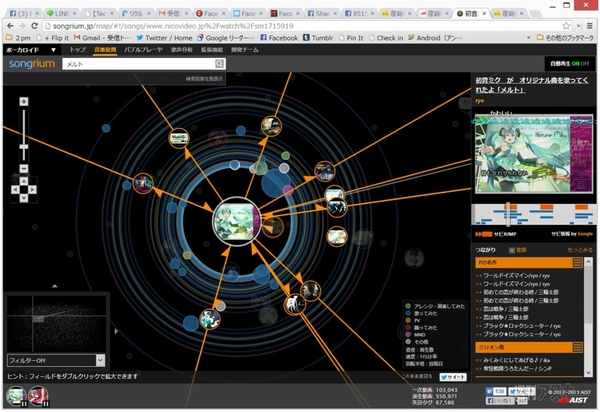Click the ryo author link

point(479,101)
